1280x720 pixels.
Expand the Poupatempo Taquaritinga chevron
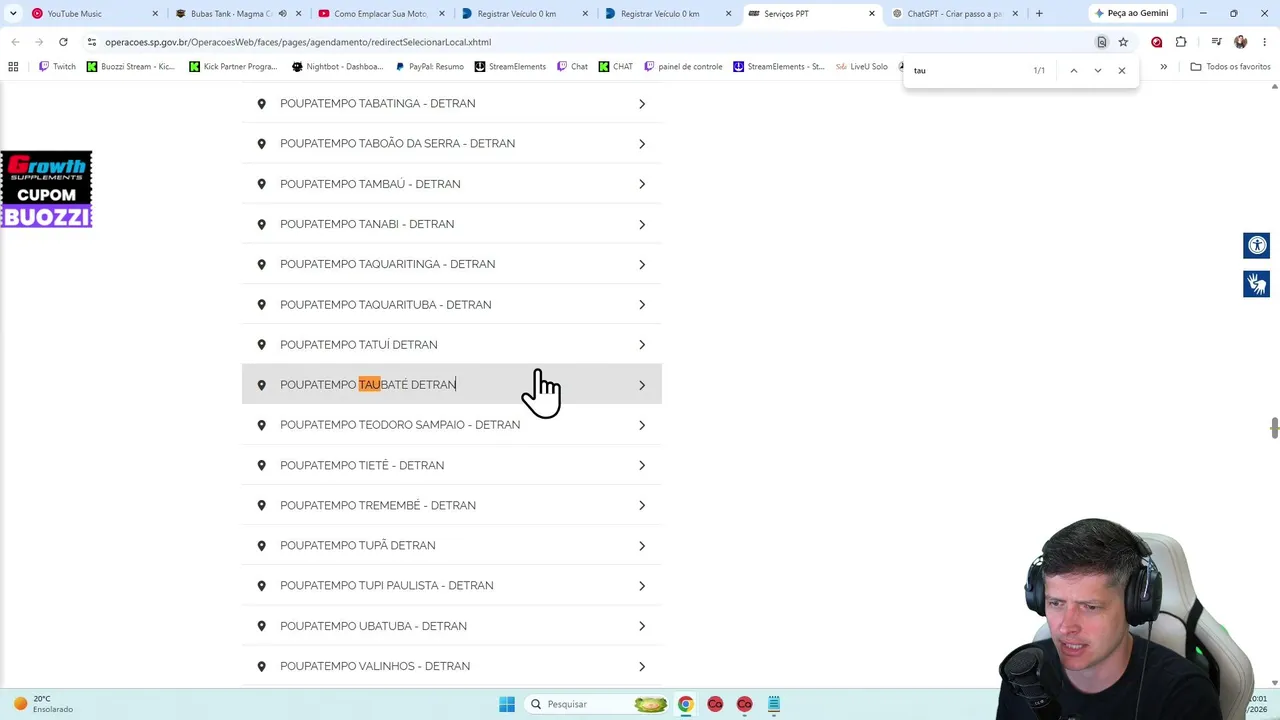[x=642, y=265]
